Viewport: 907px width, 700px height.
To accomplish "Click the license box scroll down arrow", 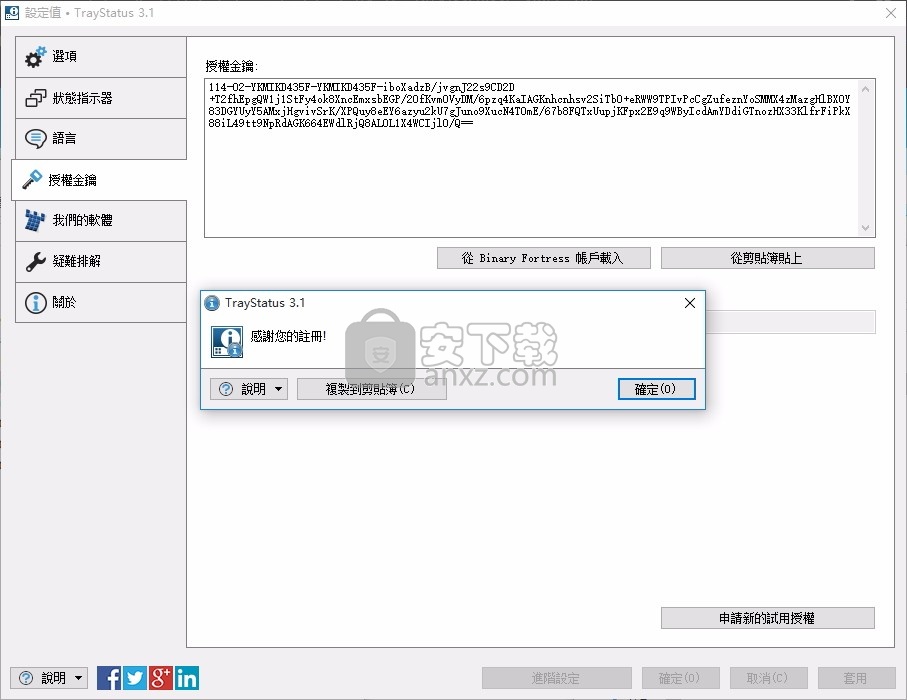I will point(865,228).
